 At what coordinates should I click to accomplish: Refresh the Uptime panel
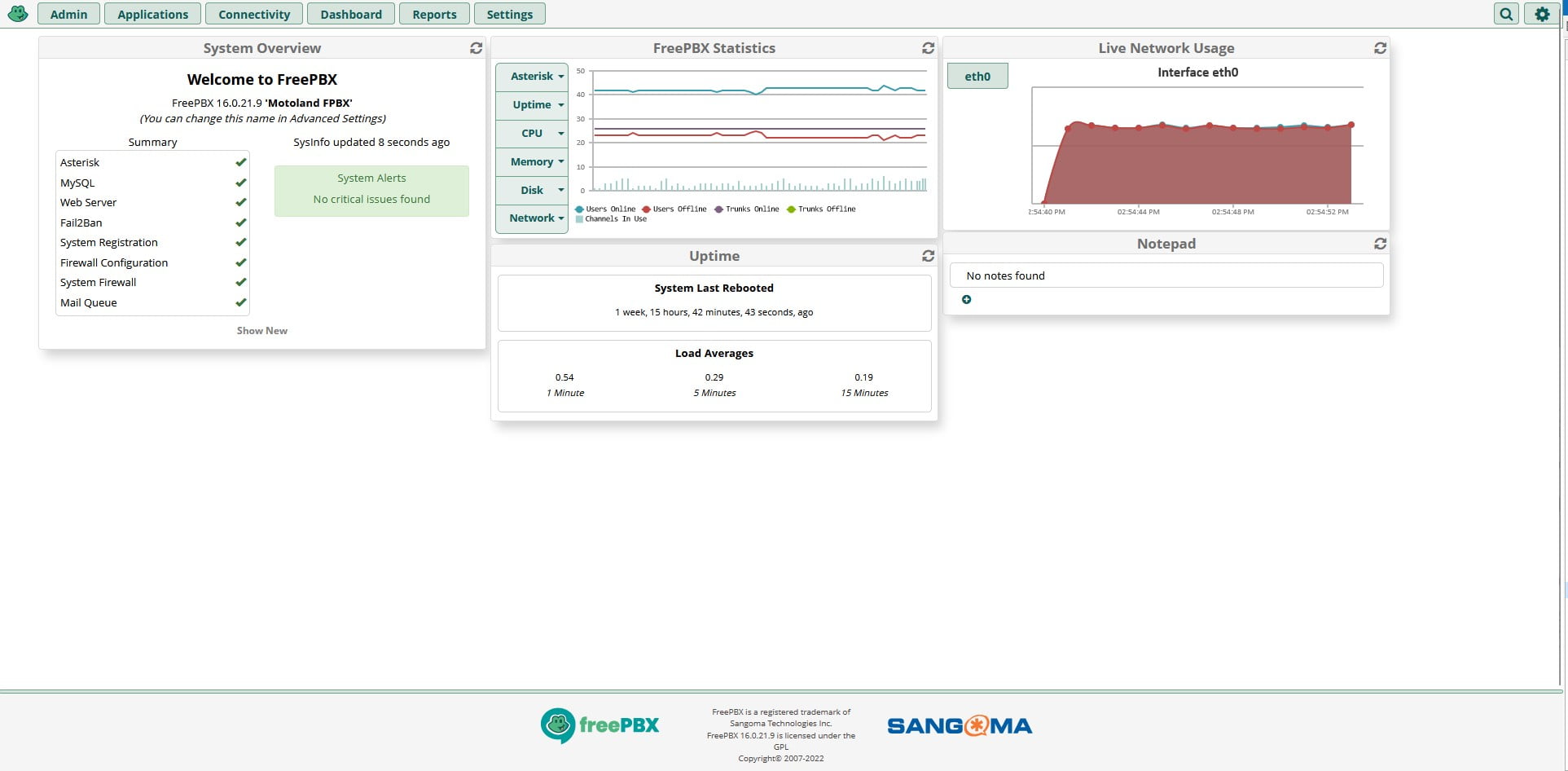coord(928,256)
